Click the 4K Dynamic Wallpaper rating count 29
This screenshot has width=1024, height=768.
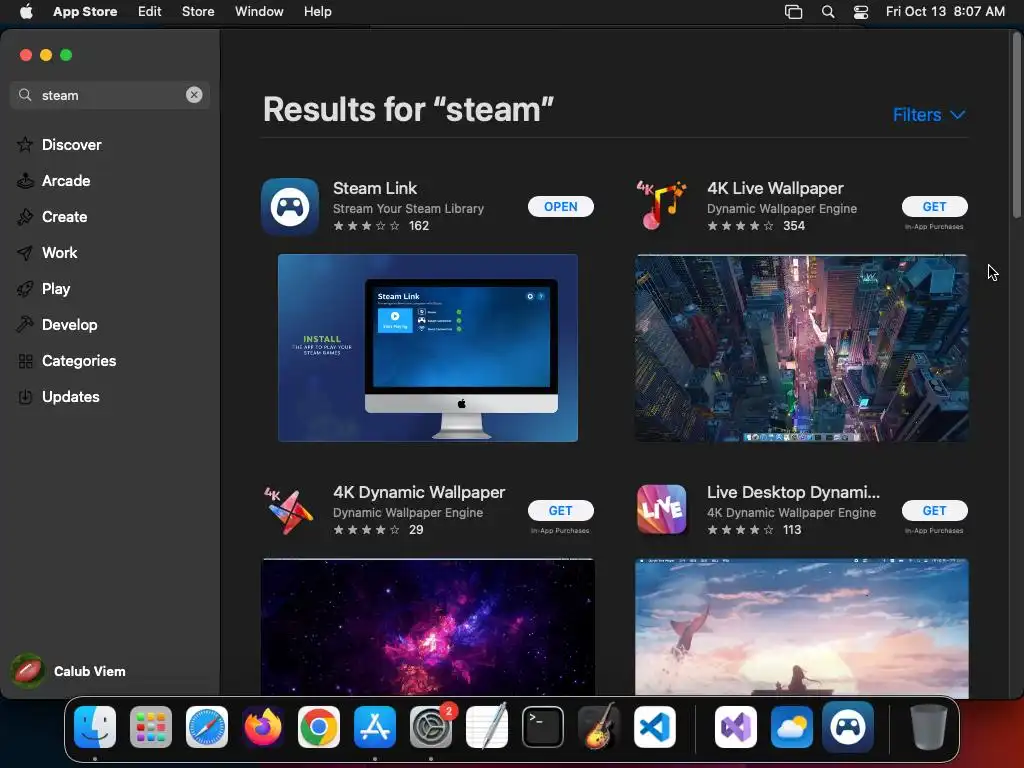(416, 530)
